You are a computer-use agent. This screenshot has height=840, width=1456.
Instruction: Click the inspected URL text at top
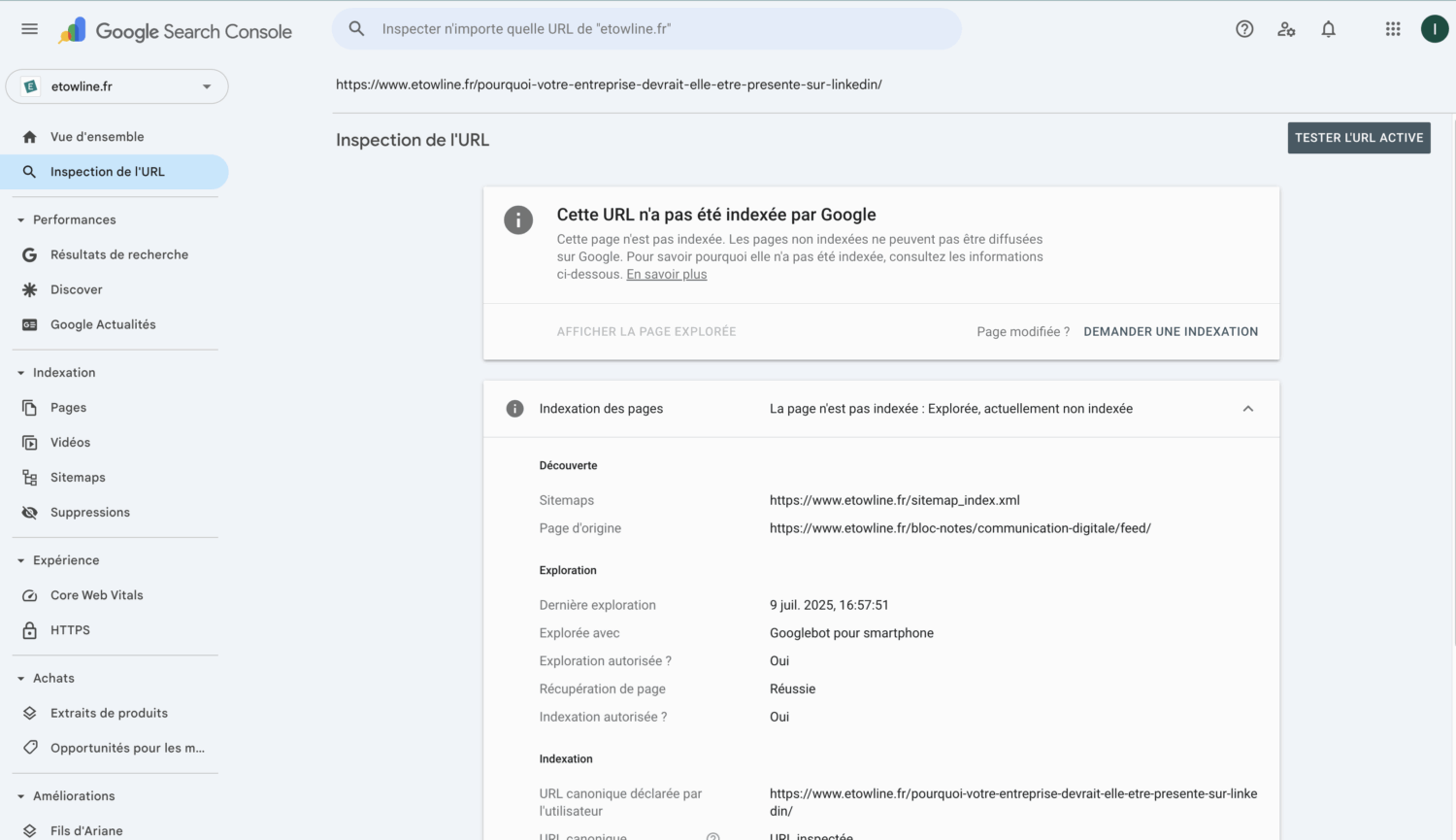tap(609, 84)
